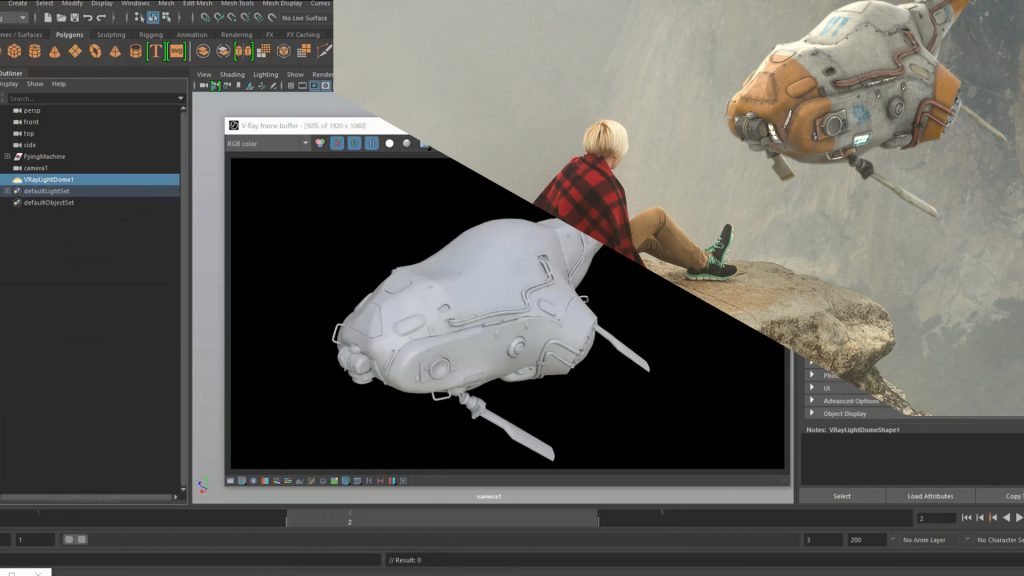Click frame 2 on the time slider

(x=350, y=519)
